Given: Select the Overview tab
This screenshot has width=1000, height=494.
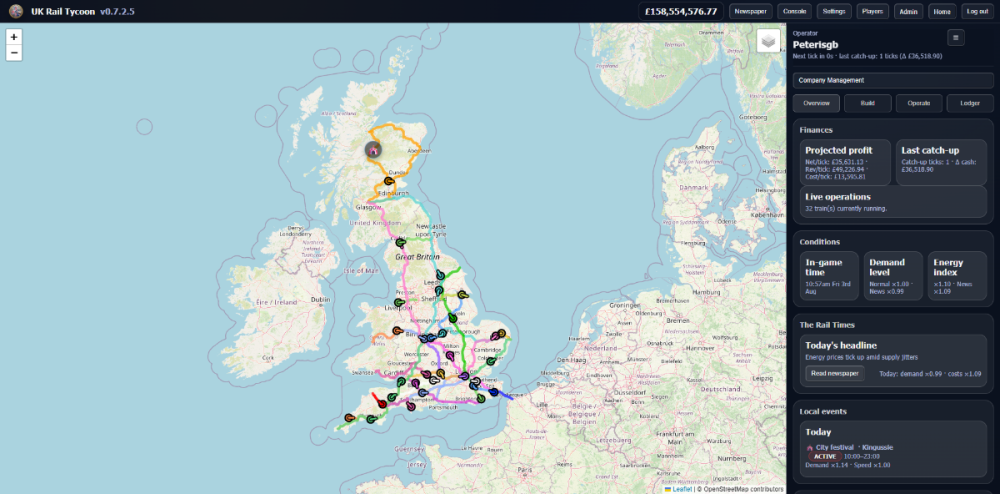Looking at the screenshot, I should click(816, 103).
